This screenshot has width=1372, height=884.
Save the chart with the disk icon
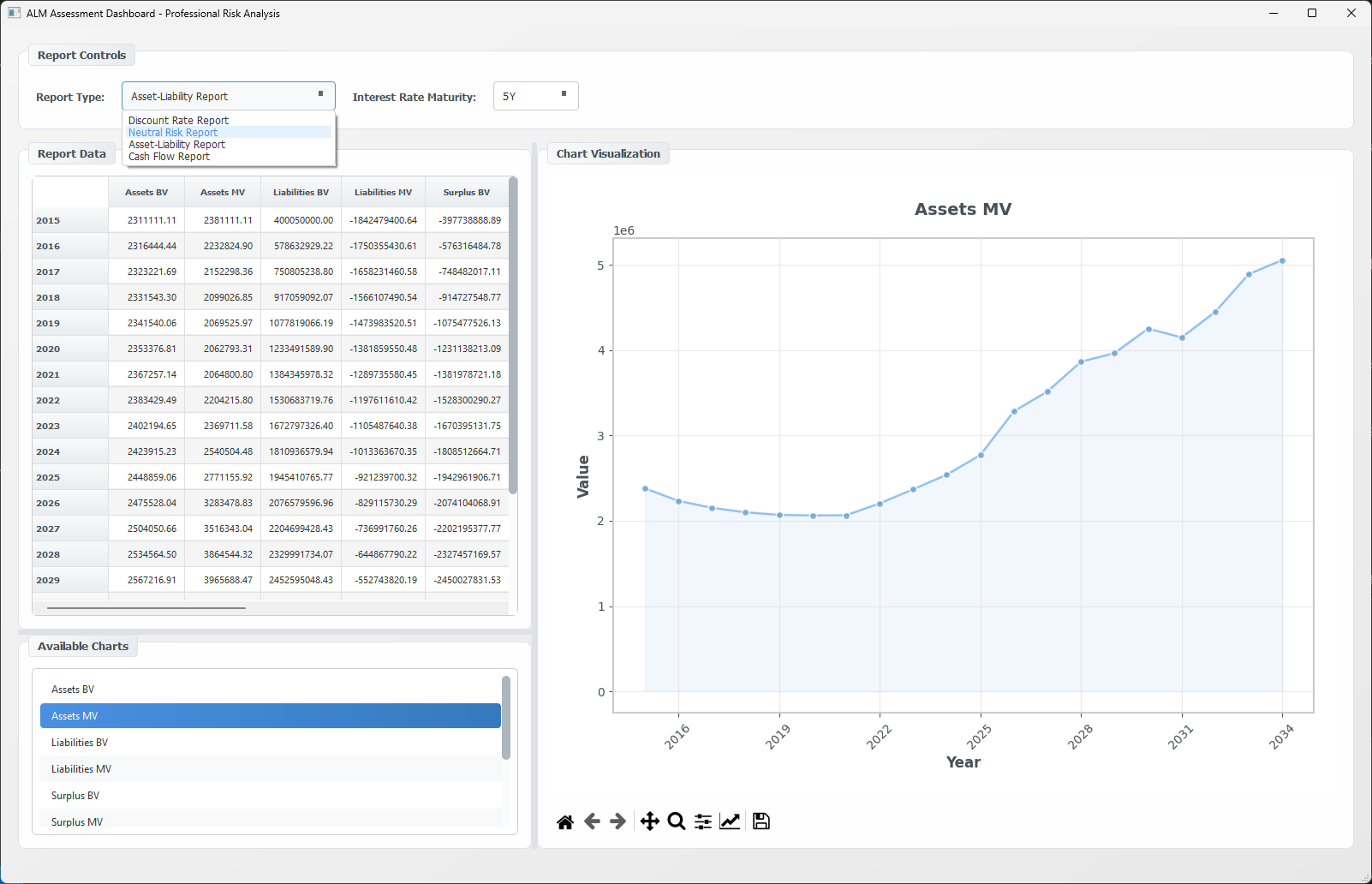761,821
